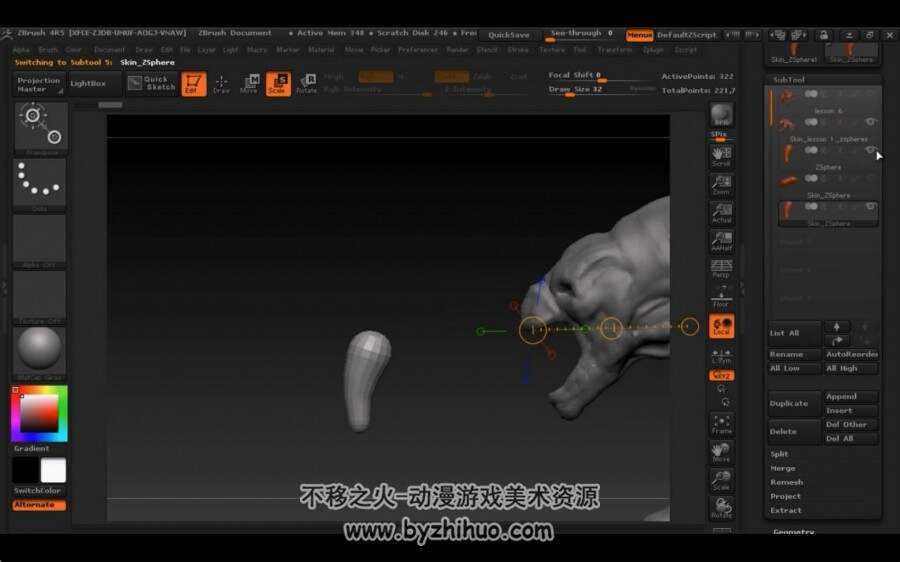Toggle the XYZ rotation axis button
Image resolution: width=900 pixels, height=562 pixels.
point(721,375)
